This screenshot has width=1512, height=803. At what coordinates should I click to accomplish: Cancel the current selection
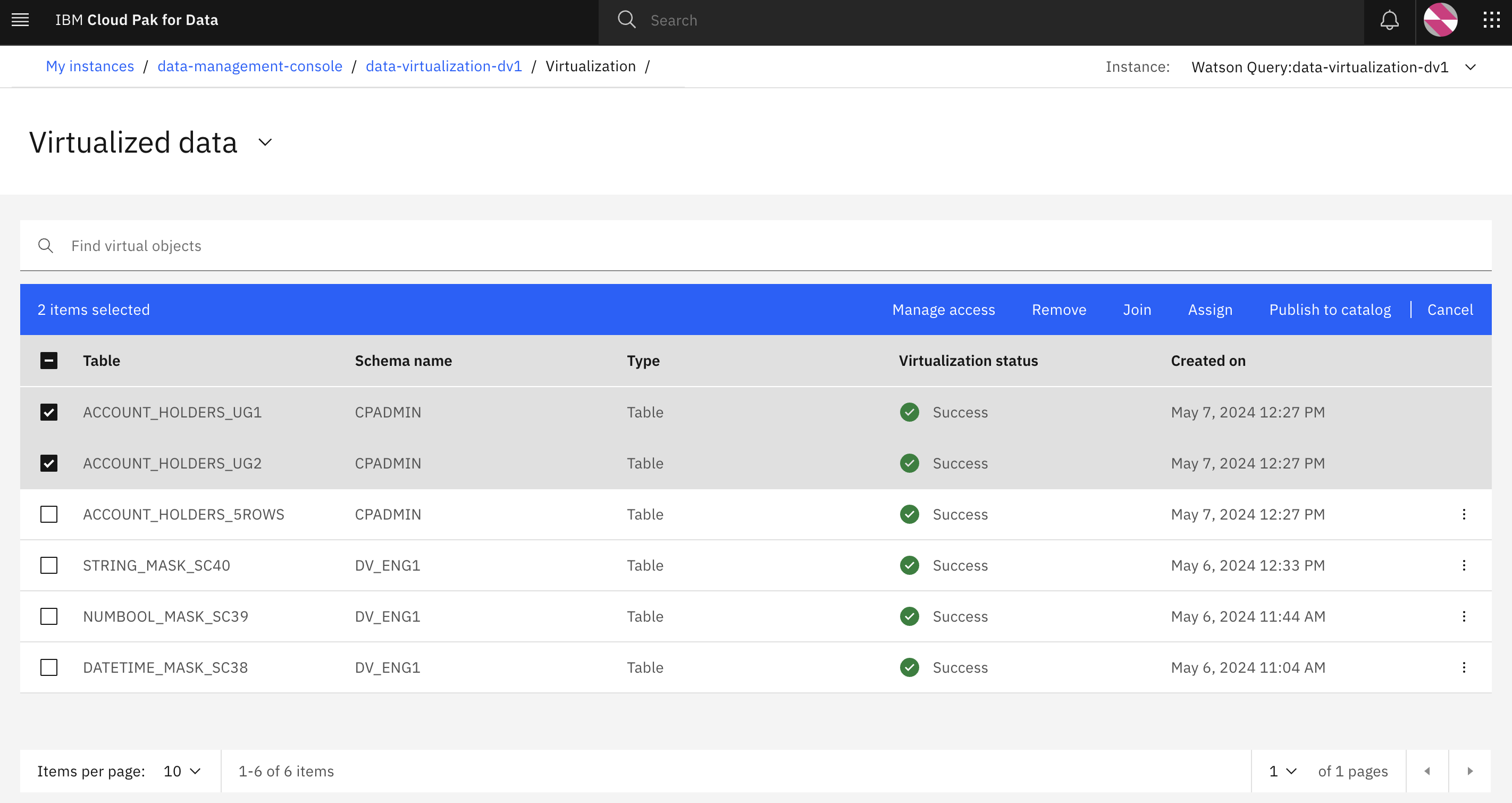point(1450,310)
